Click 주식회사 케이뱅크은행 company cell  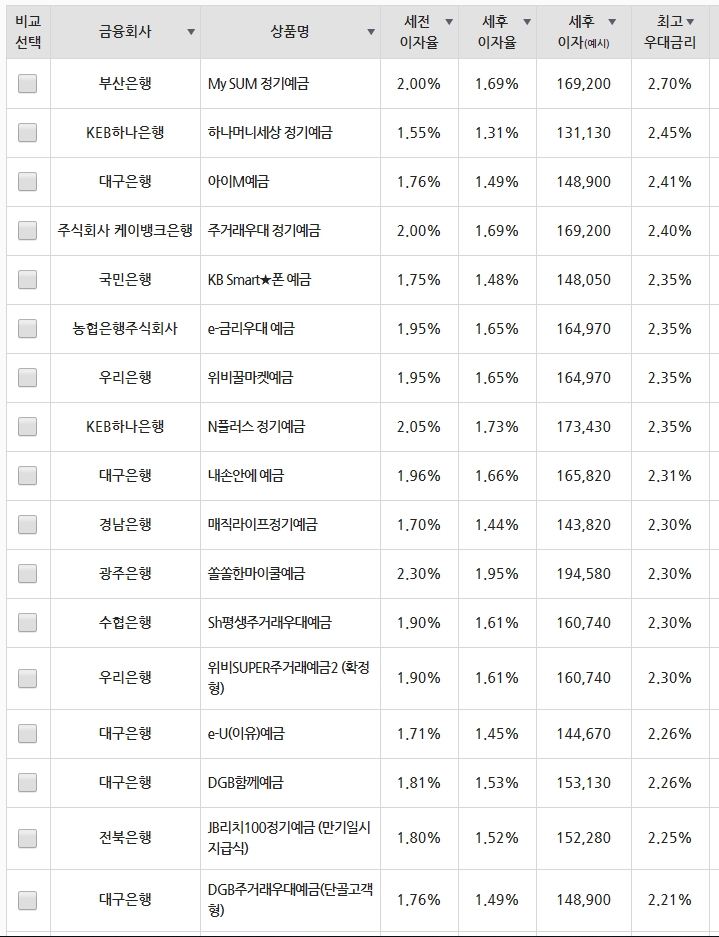pyautogui.click(x=125, y=231)
